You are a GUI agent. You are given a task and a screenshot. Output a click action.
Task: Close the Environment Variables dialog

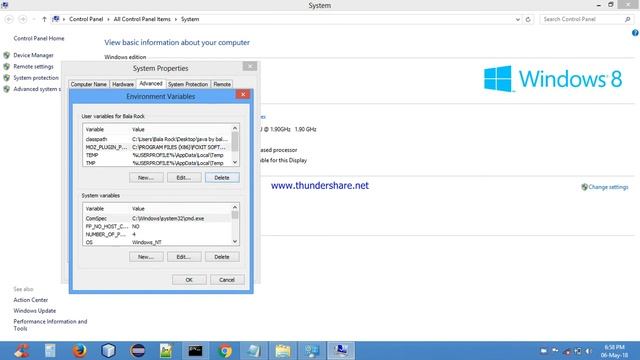click(x=243, y=94)
